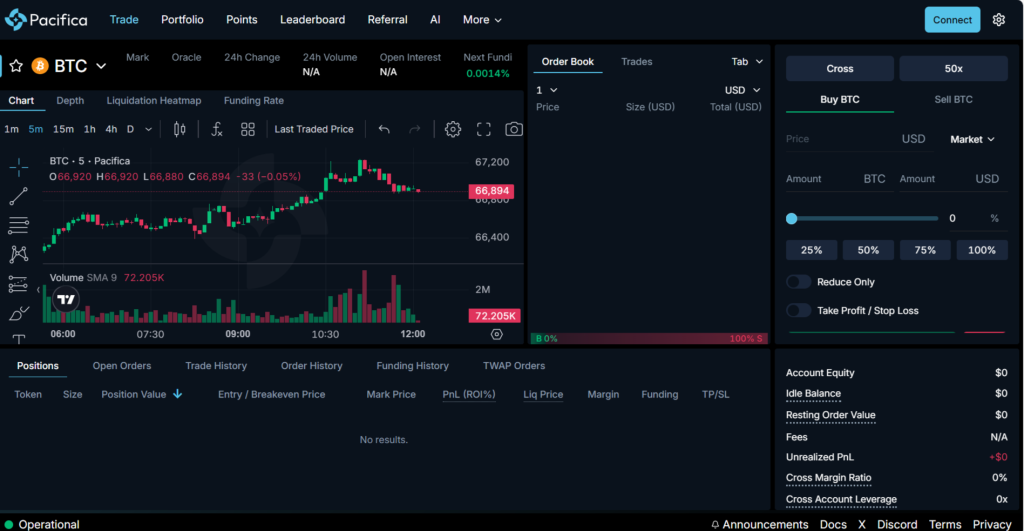This screenshot has width=1024, height=531.
Task: Open settings gear in top navigation
Action: pos(999,20)
